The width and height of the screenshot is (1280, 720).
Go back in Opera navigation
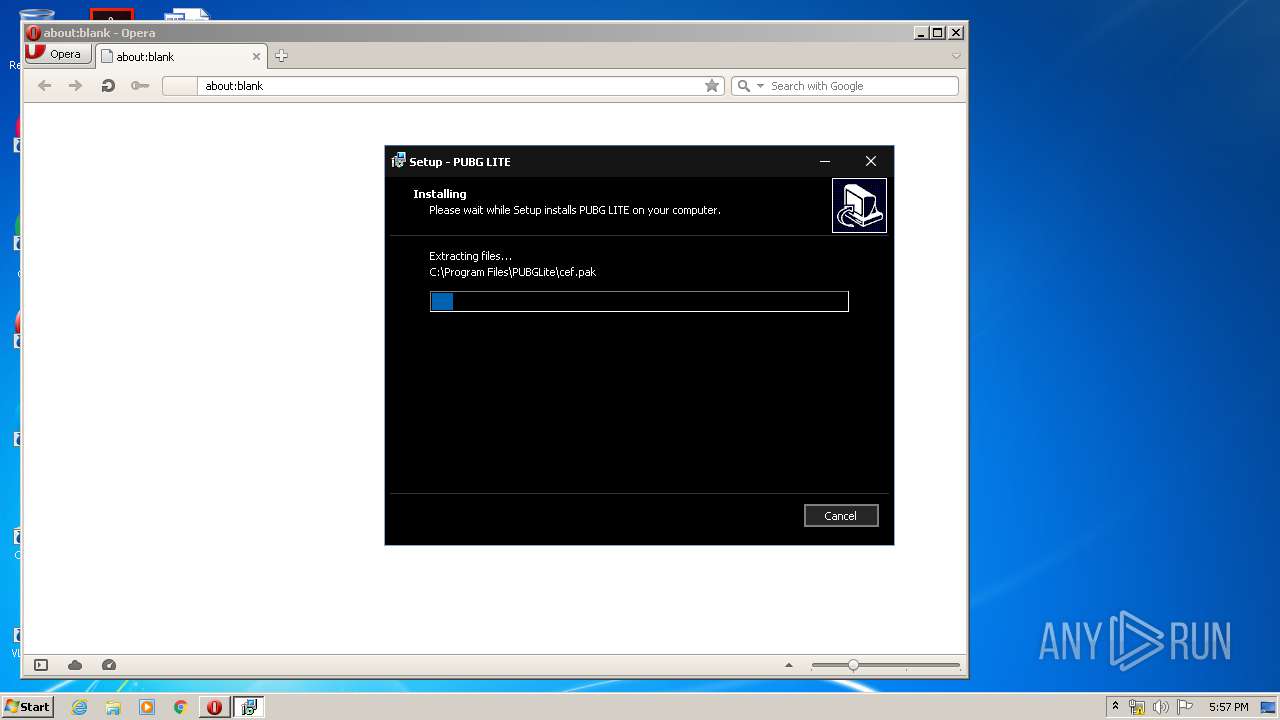[x=44, y=86]
